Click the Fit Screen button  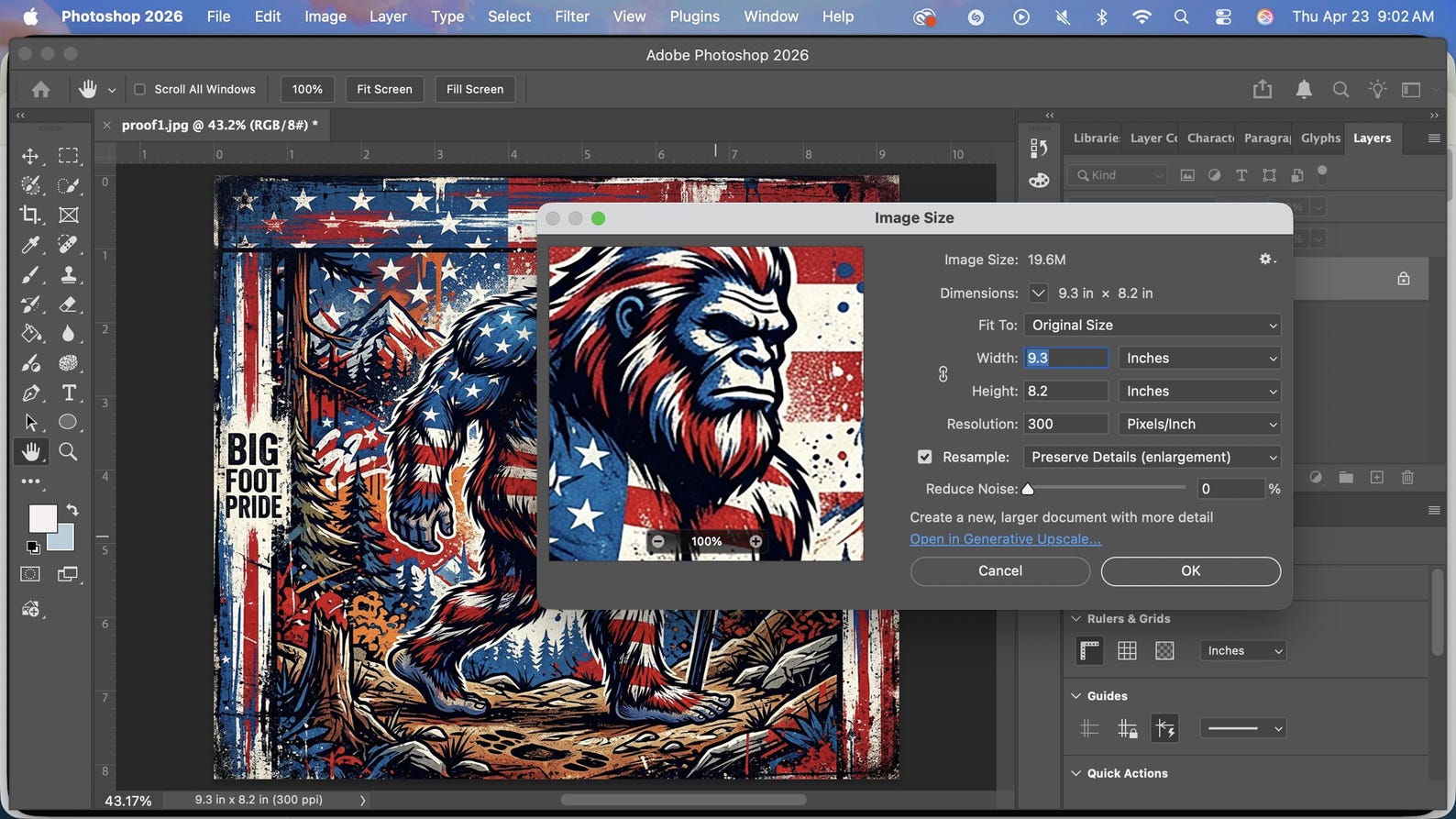tap(384, 89)
